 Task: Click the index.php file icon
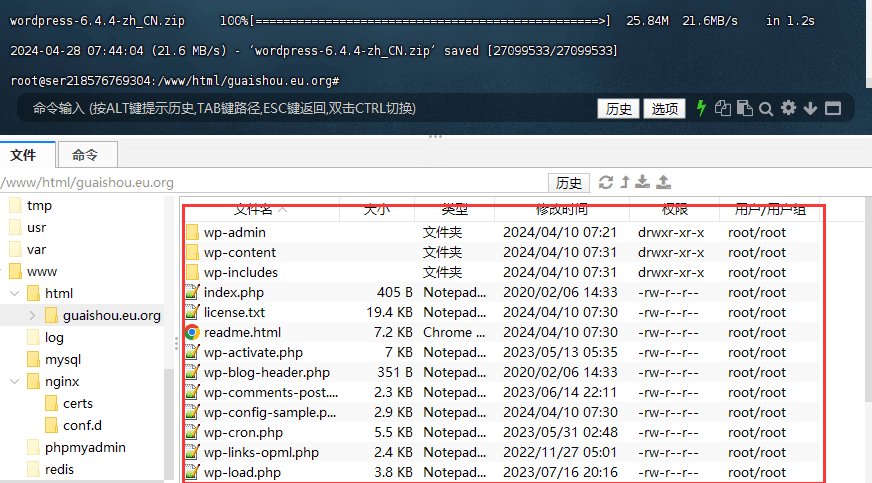(x=192, y=292)
